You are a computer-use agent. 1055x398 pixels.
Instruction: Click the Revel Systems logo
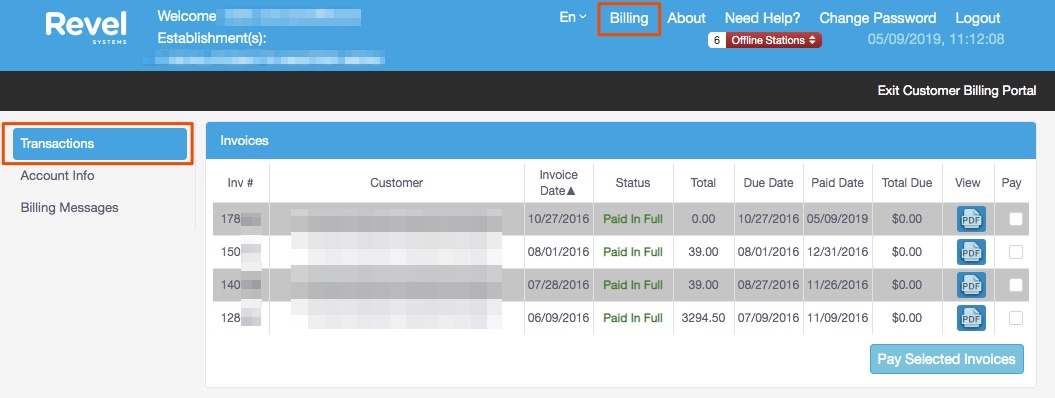click(x=86, y=28)
